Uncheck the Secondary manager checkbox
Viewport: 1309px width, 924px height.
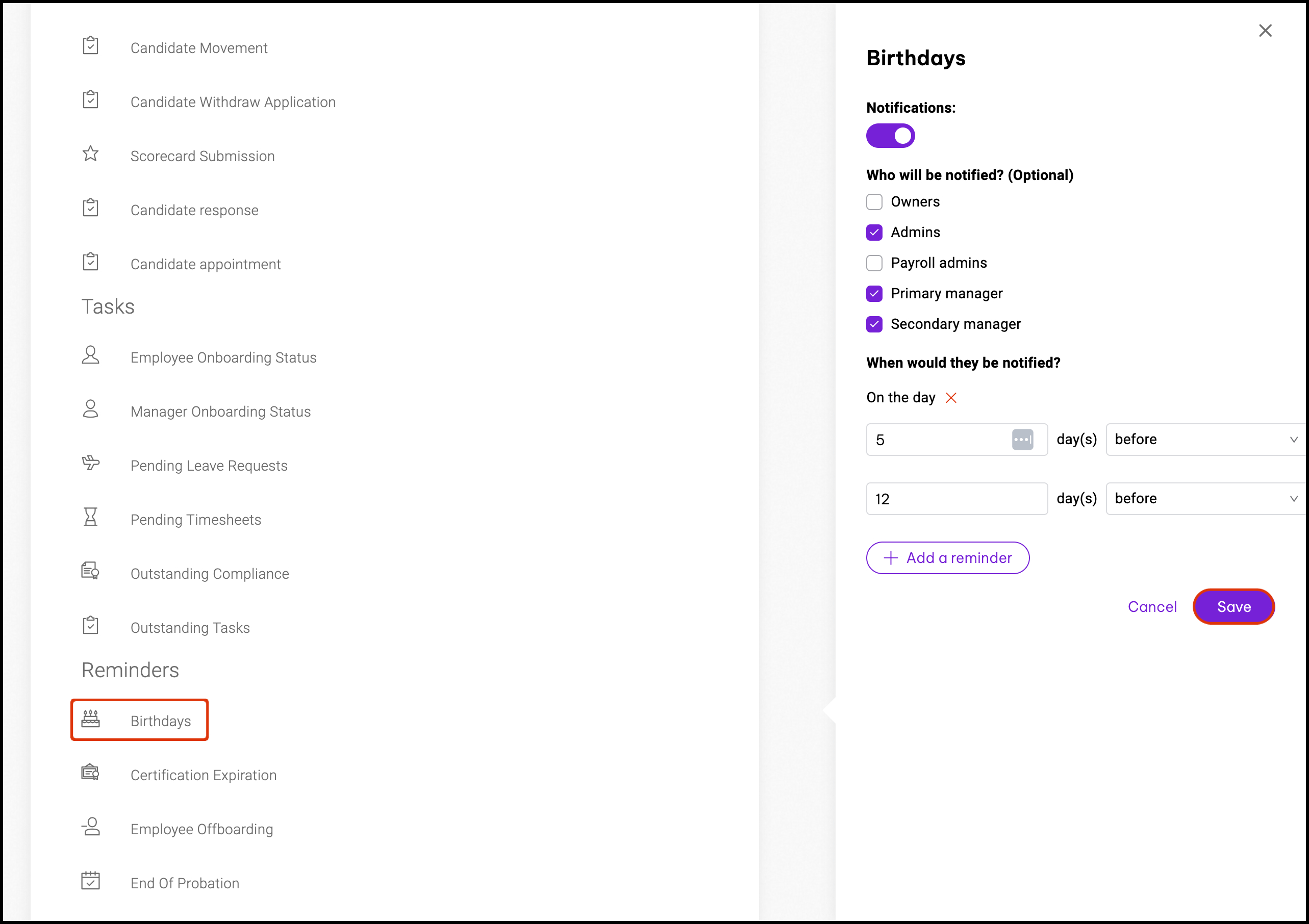click(874, 324)
